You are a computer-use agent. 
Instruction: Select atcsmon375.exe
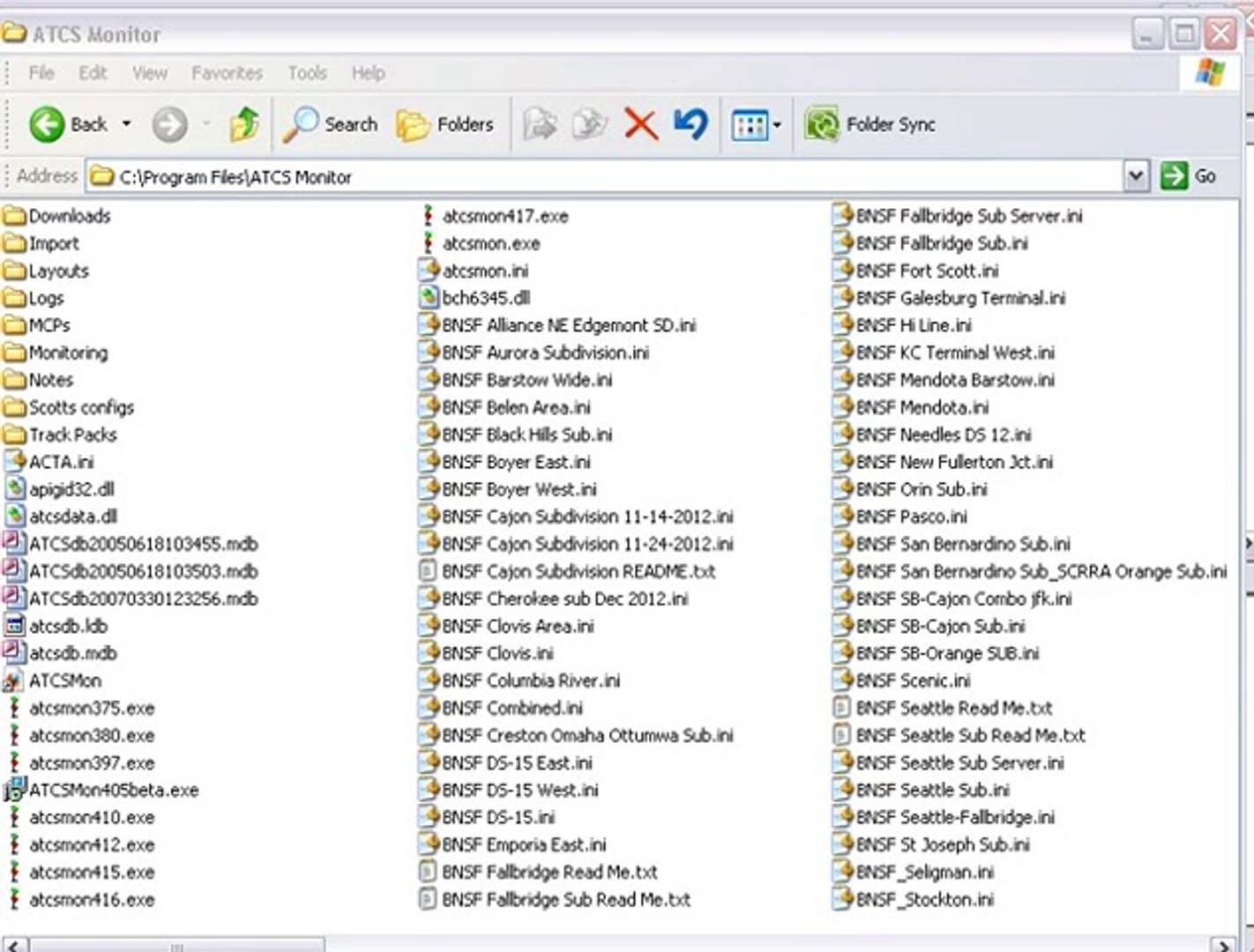[79, 708]
